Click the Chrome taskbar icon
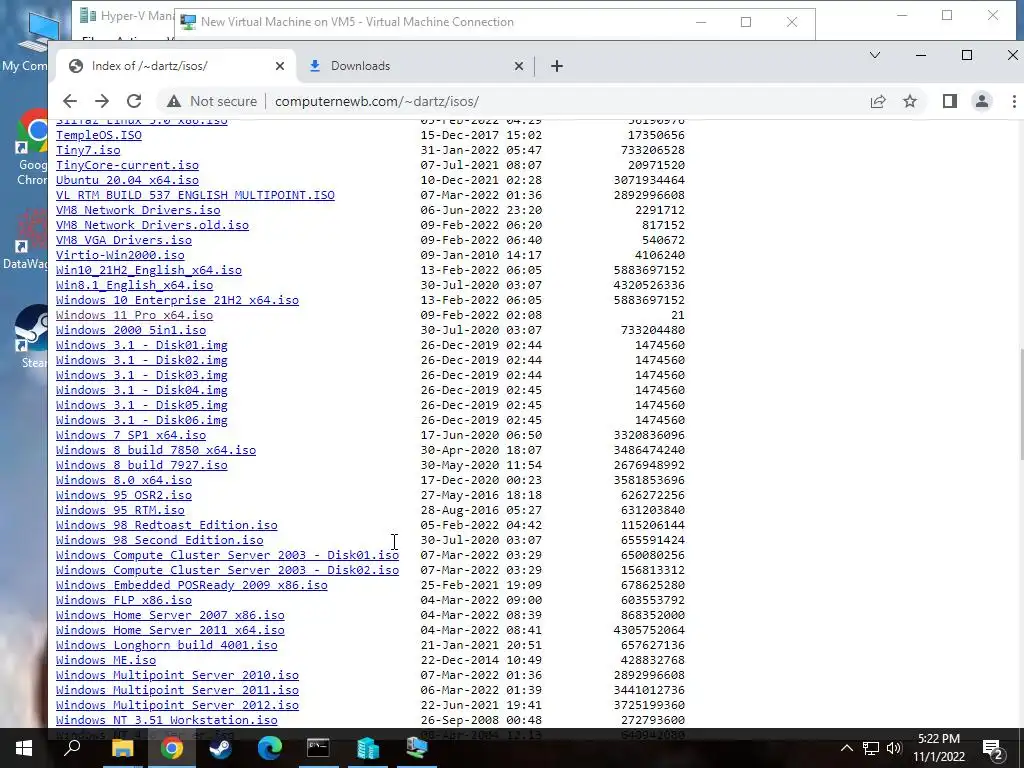This screenshot has width=1024, height=768. 171,748
